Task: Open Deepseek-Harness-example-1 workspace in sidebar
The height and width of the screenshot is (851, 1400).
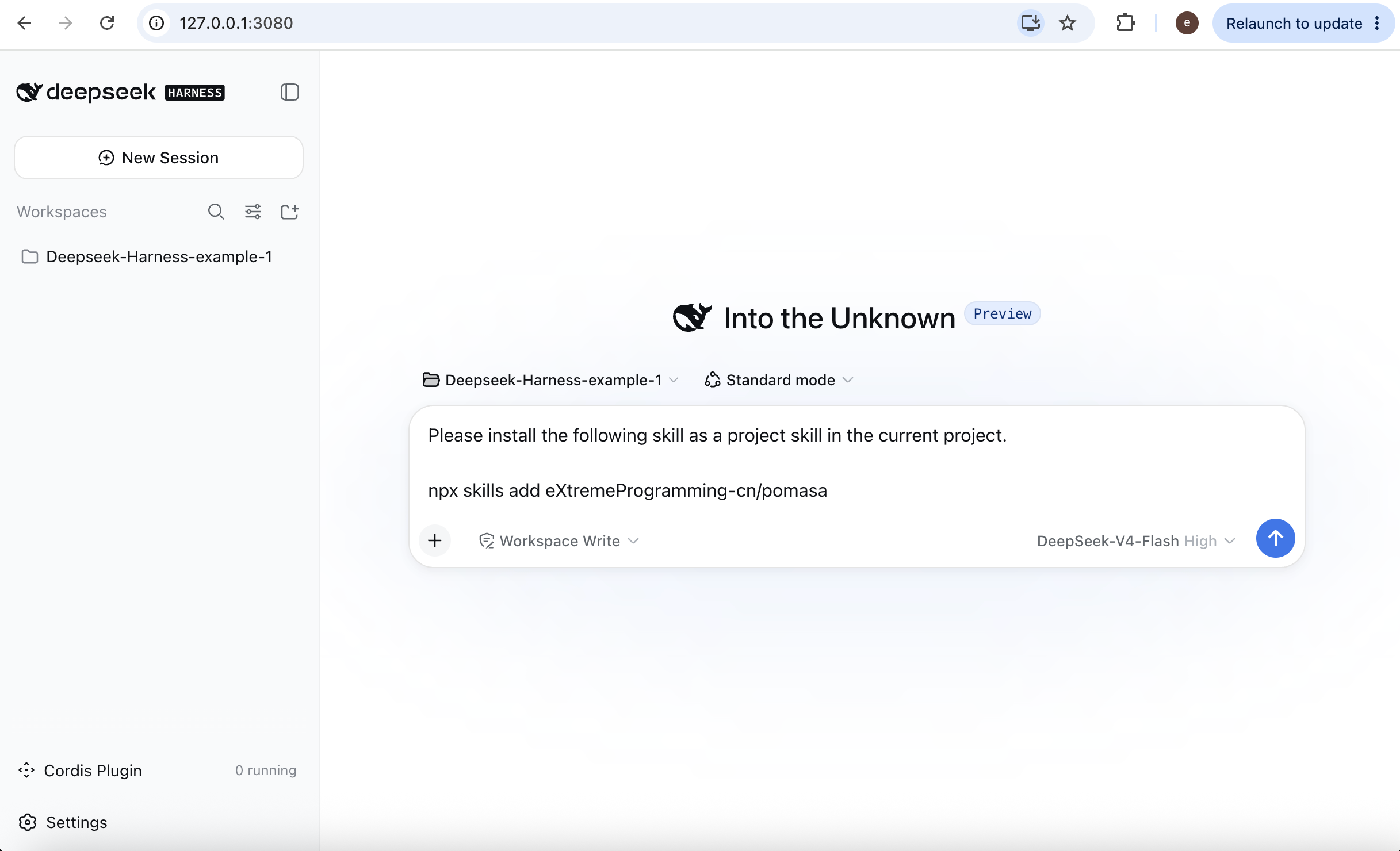Action: click(x=159, y=256)
